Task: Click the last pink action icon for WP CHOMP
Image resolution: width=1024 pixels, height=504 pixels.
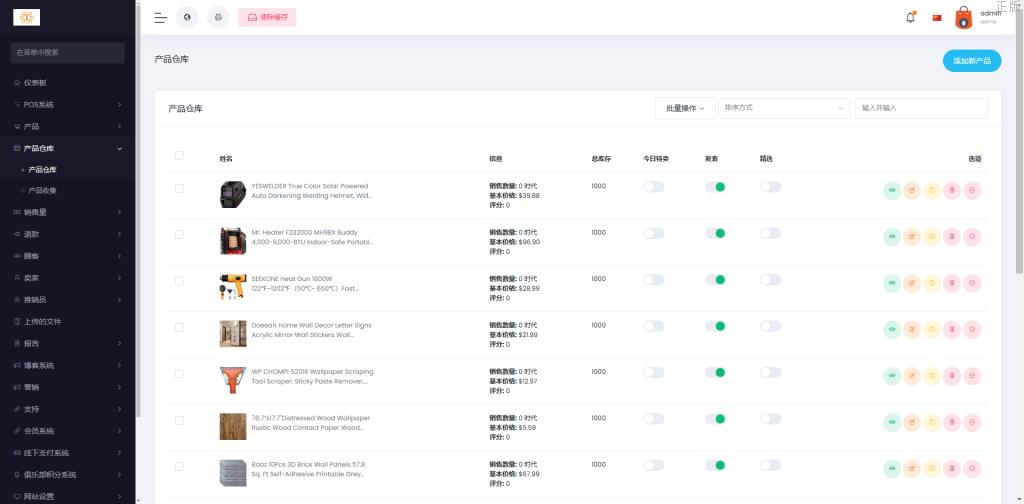Action: [972, 376]
